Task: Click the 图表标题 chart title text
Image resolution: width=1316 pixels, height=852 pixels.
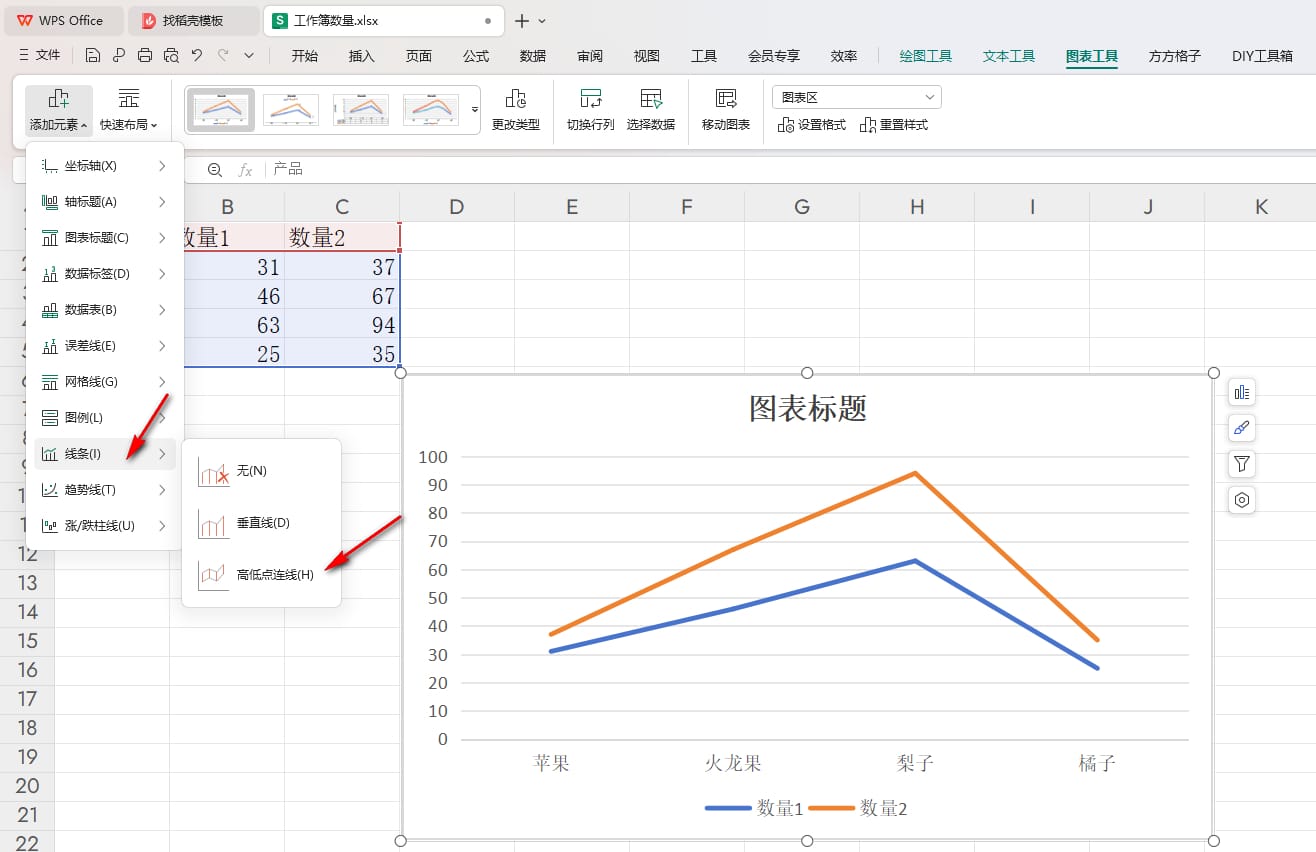Action: click(808, 407)
